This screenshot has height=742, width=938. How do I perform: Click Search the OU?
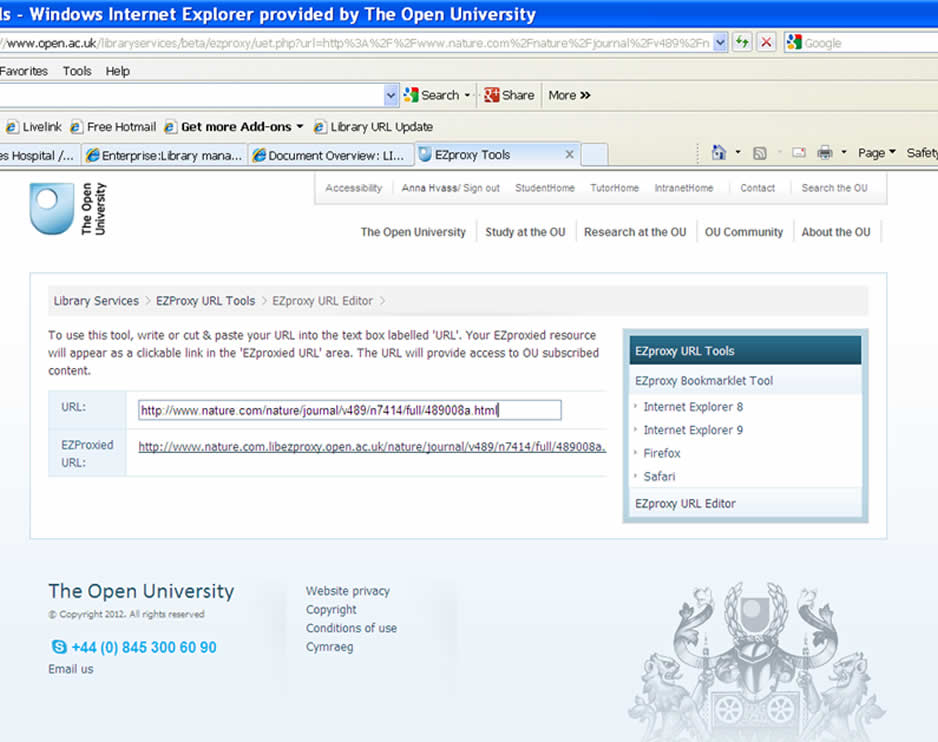[835, 188]
